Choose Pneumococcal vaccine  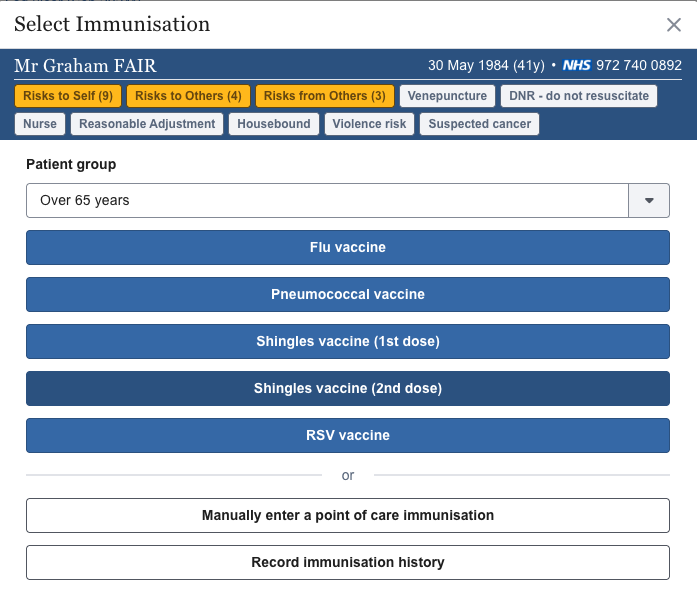click(348, 294)
